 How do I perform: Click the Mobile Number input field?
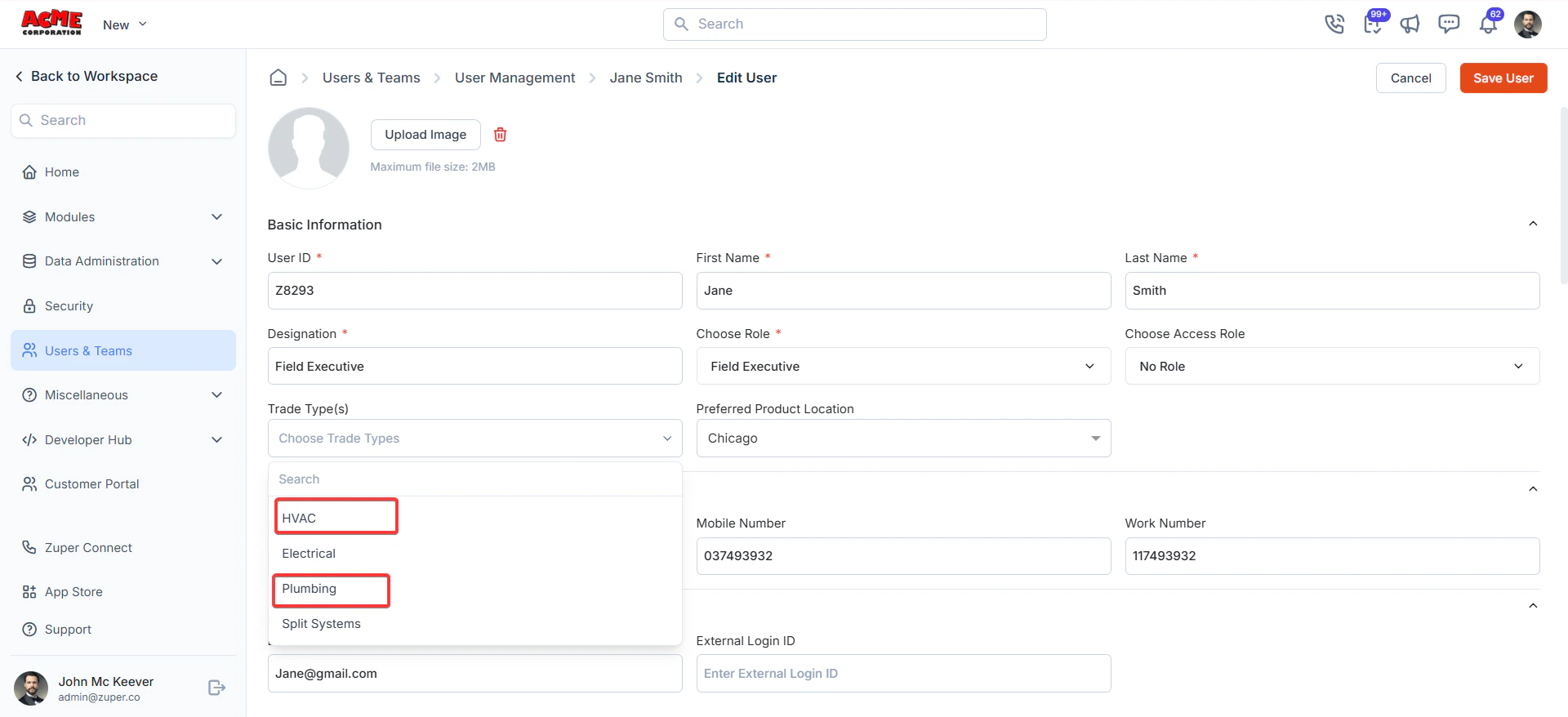[903, 556]
